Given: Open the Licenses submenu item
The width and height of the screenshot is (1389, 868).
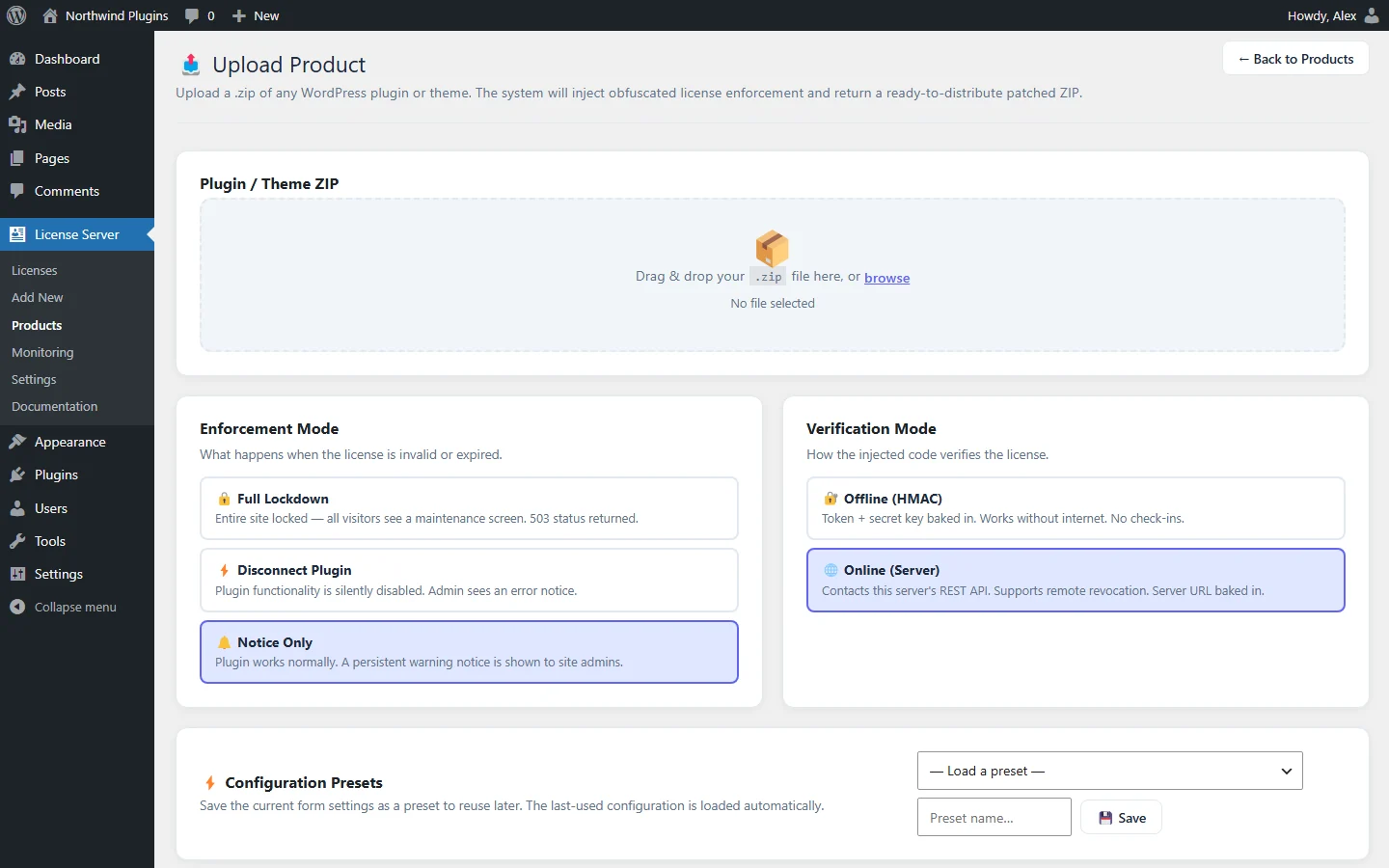Looking at the screenshot, I should pyautogui.click(x=35, y=271).
